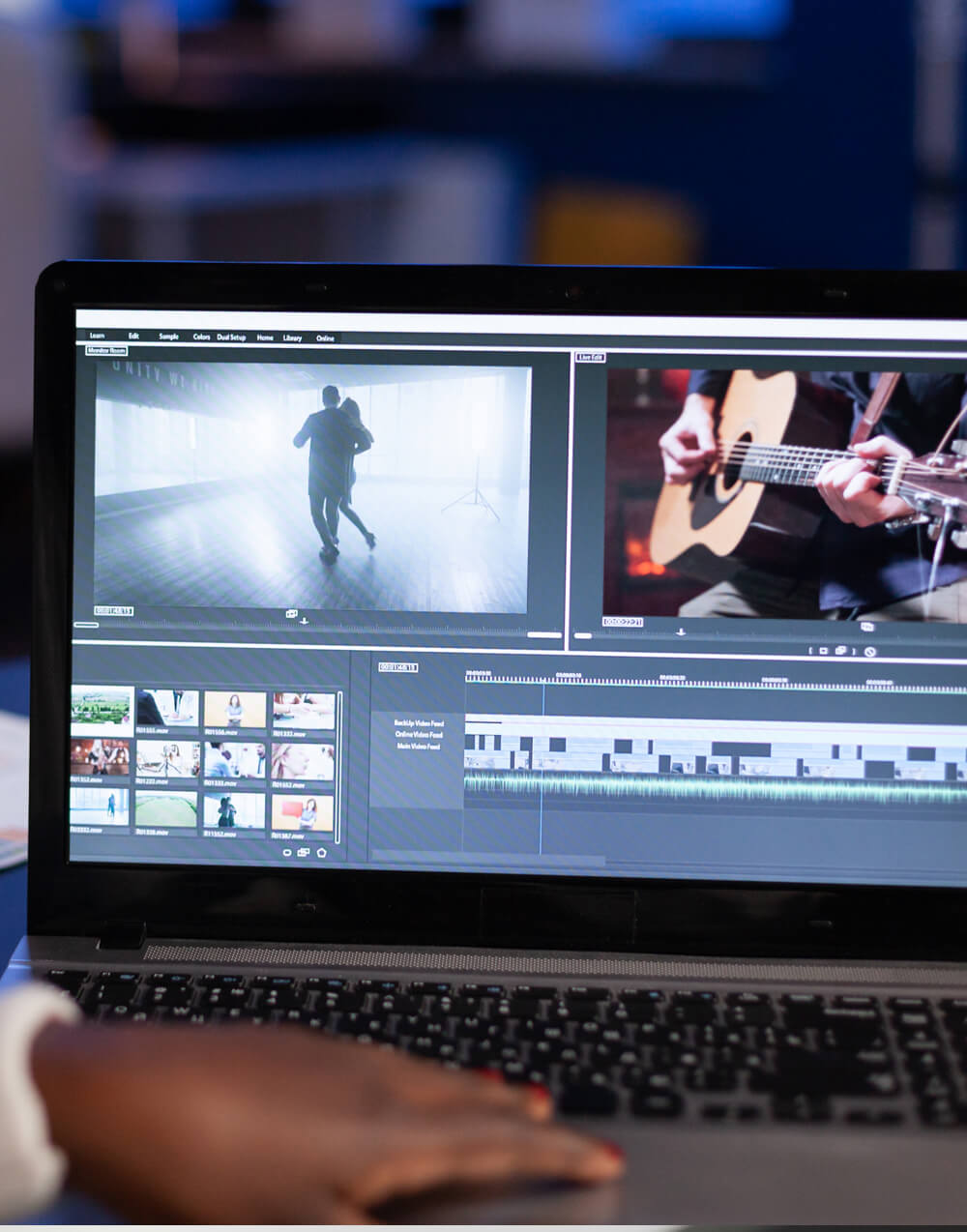
Task: Click the download arrow marker under guitar preview
Action: point(681,631)
